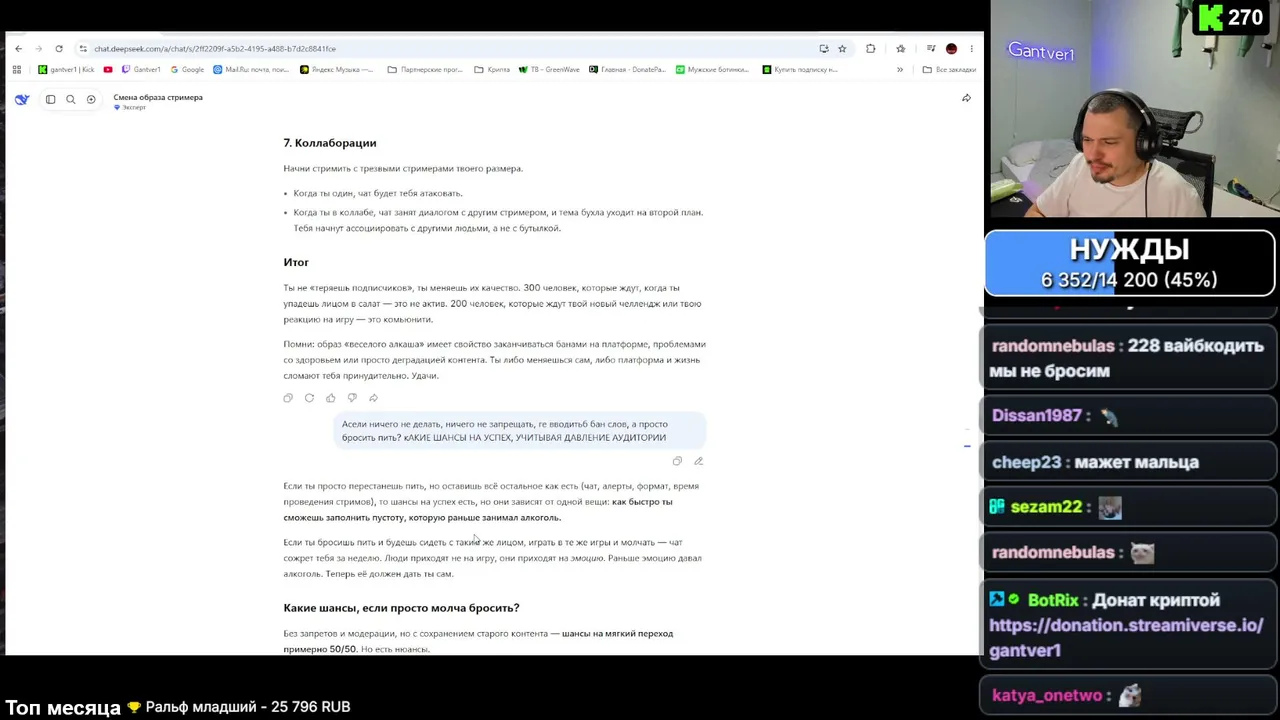Open the bookmarks star button in toolbar

[x=900, y=48]
